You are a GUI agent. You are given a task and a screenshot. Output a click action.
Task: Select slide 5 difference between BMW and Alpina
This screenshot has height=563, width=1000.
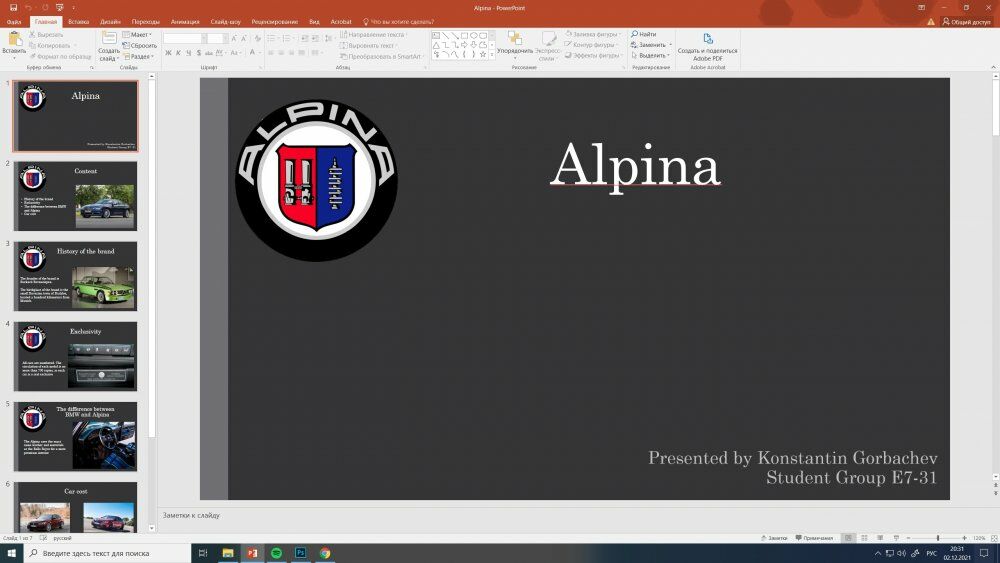click(x=75, y=436)
